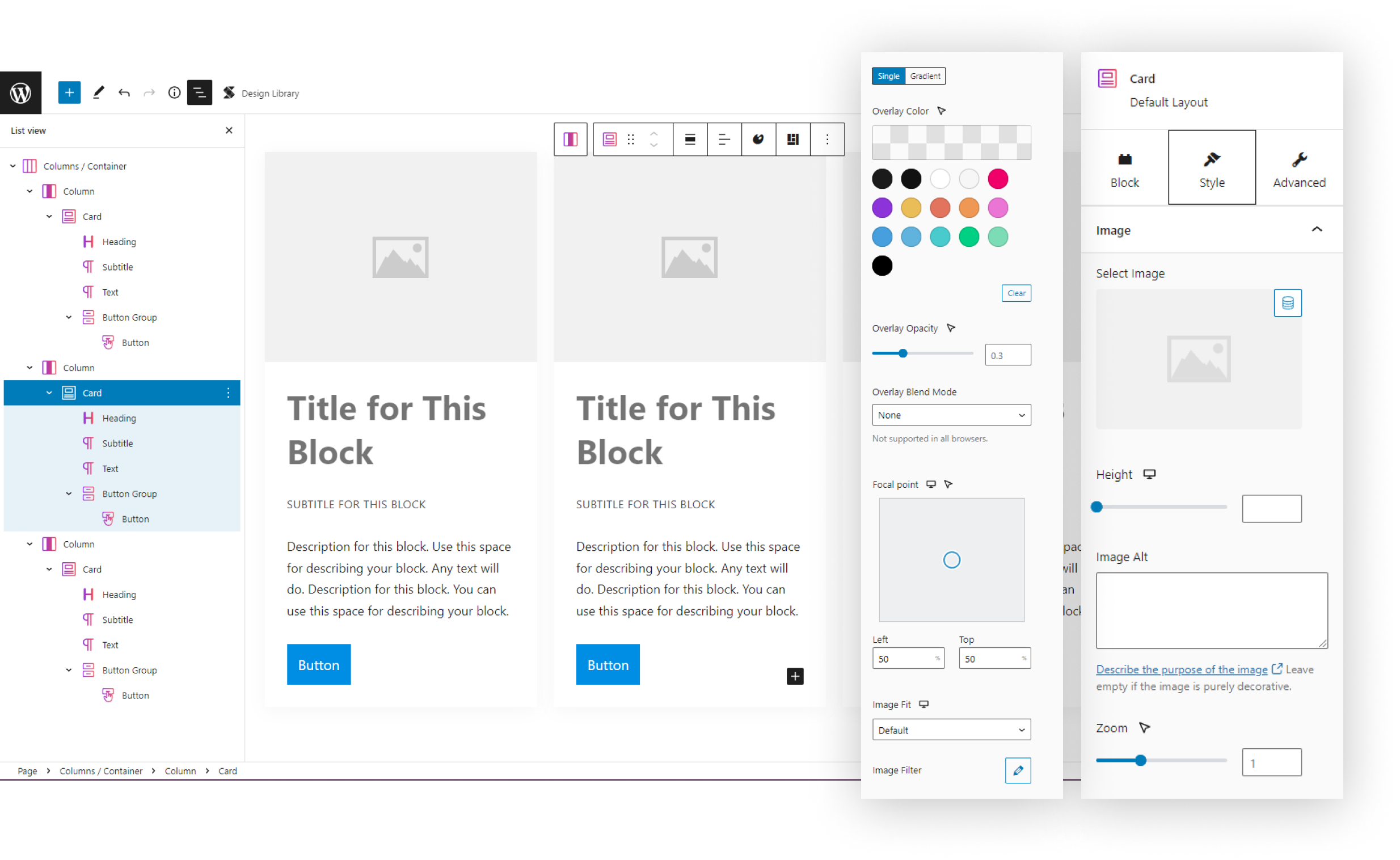The height and width of the screenshot is (860, 1400).
Task: Select the Single overlay color type
Action: pyautogui.click(x=888, y=76)
